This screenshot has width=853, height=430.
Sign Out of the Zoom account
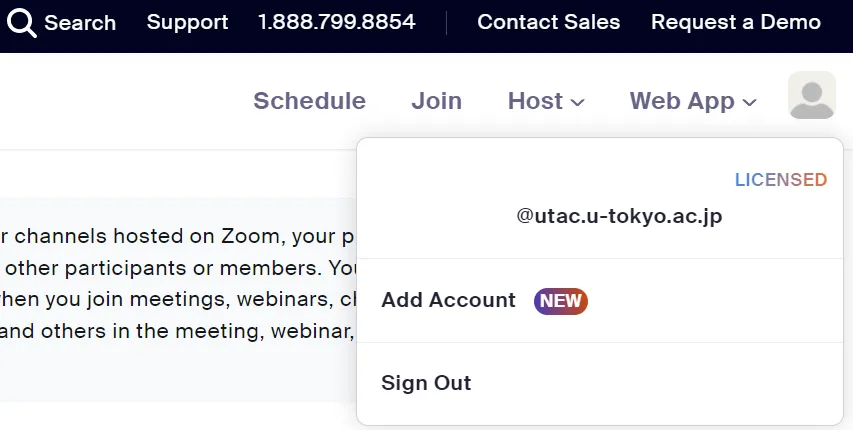point(426,383)
